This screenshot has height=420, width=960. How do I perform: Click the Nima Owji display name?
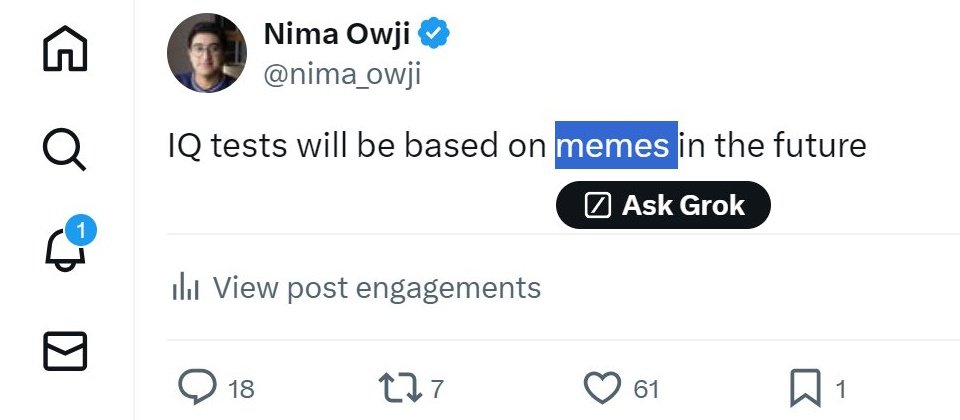click(x=337, y=34)
